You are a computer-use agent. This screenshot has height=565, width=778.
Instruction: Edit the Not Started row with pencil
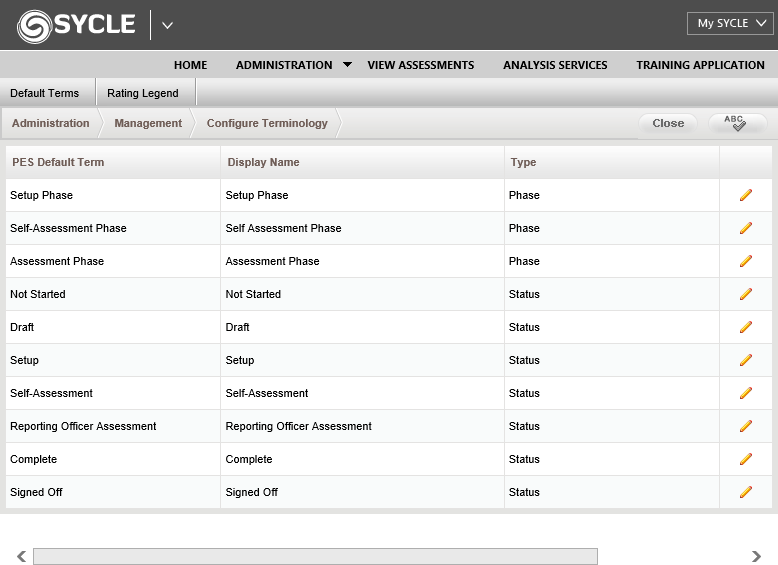click(x=746, y=294)
